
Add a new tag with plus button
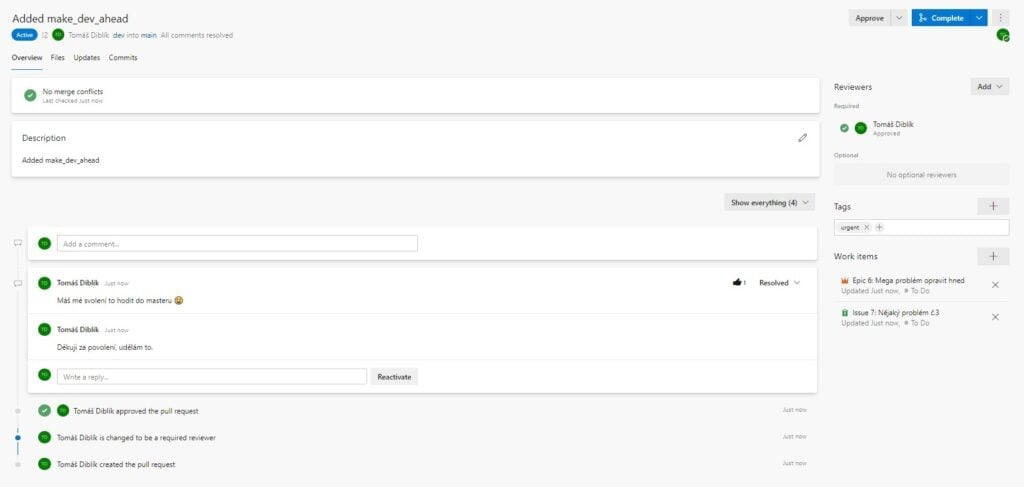(x=993, y=206)
